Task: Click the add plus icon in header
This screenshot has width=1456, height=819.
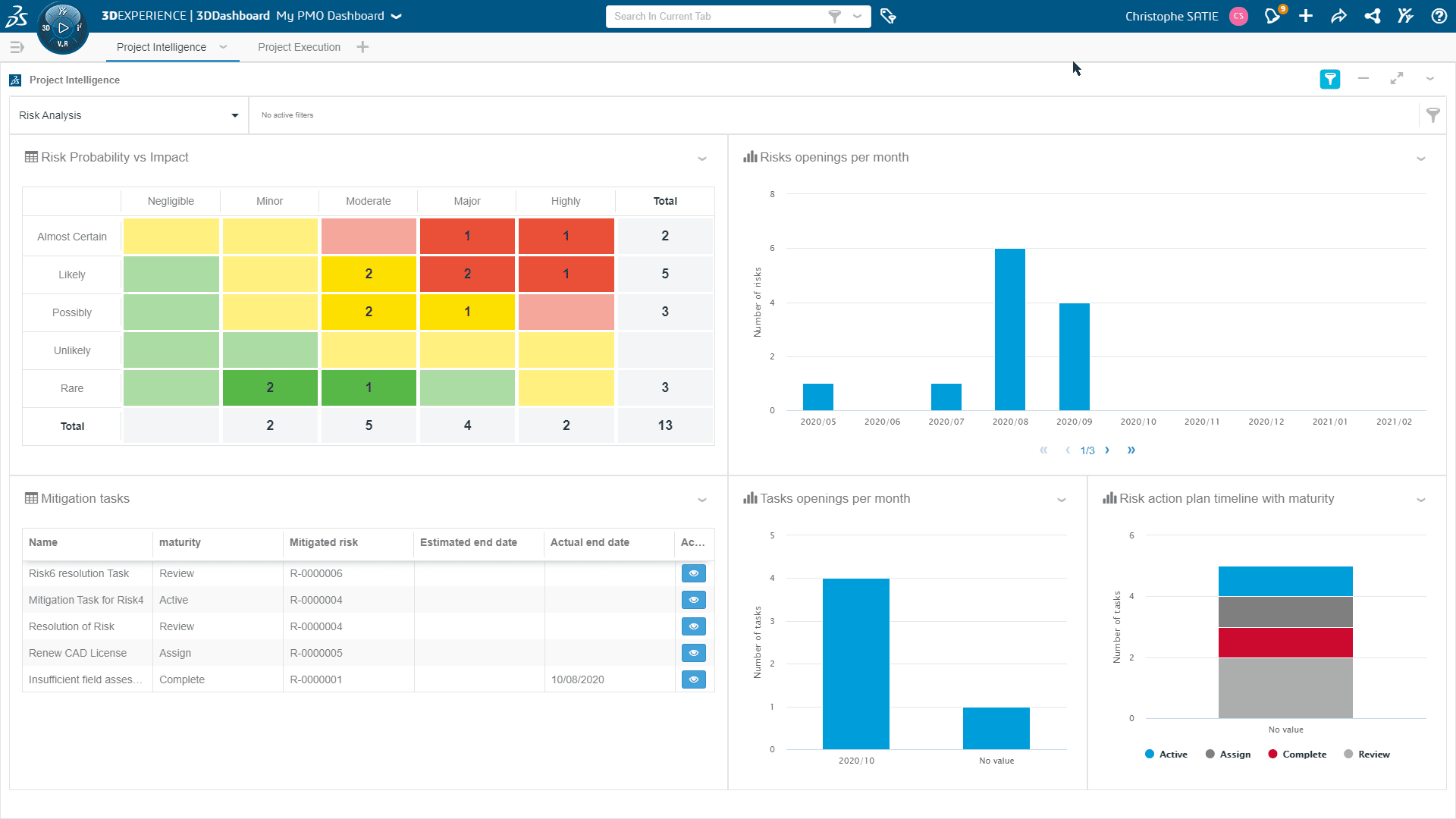Action: (1306, 16)
